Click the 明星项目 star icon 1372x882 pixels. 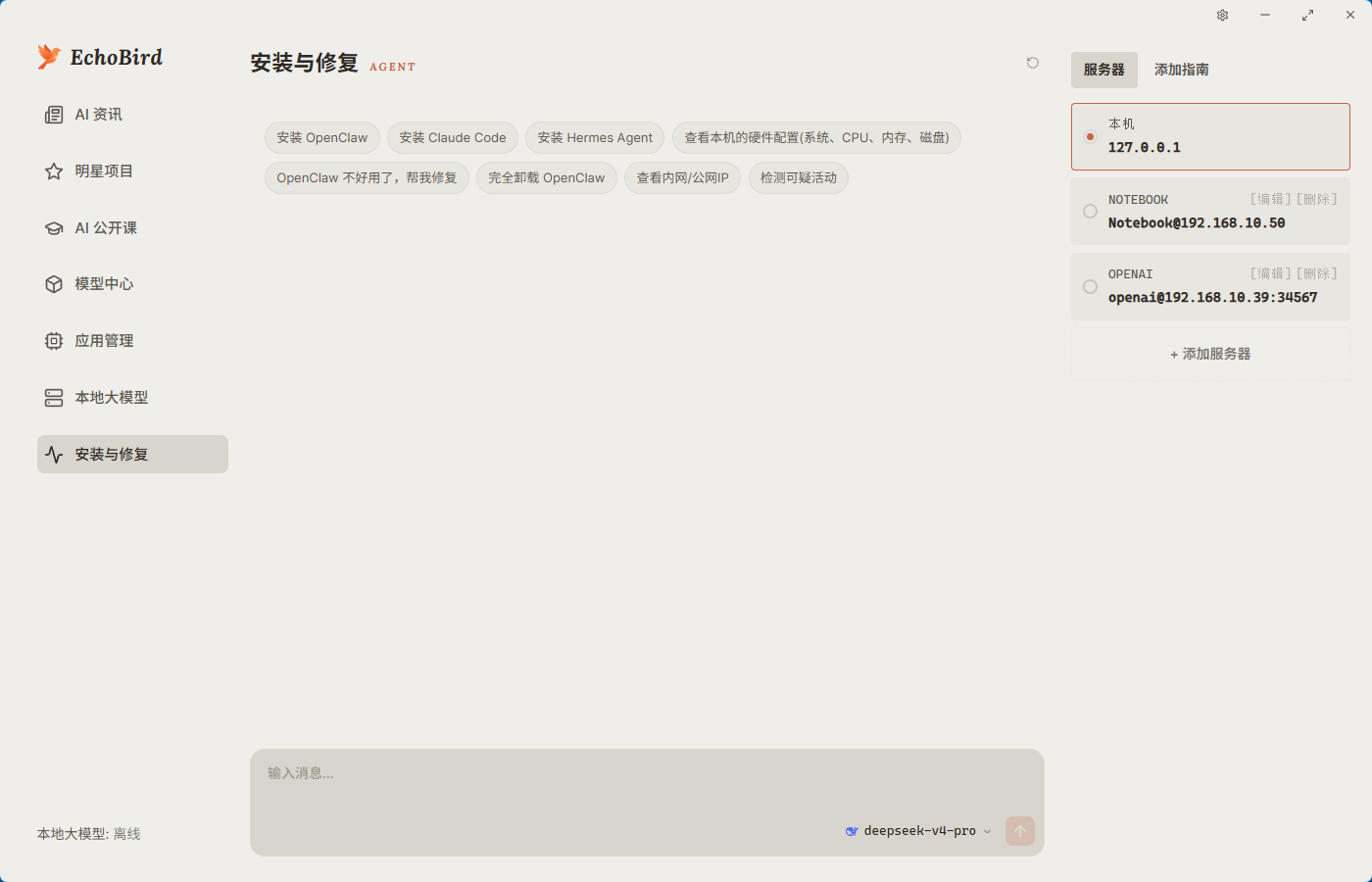[x=54, y=171]
